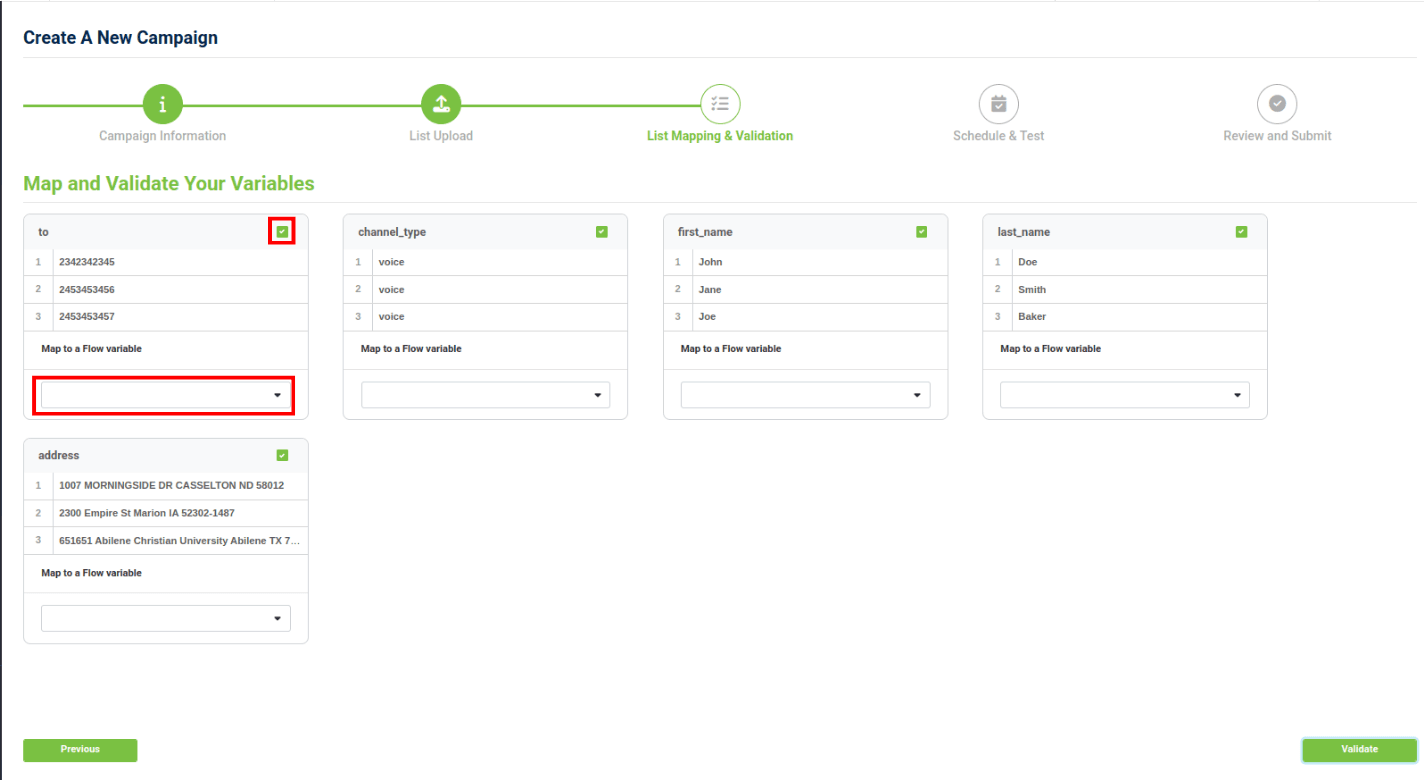Uncheck the 'to' column checkbox

pyautogui.click(x=282, y=232)
